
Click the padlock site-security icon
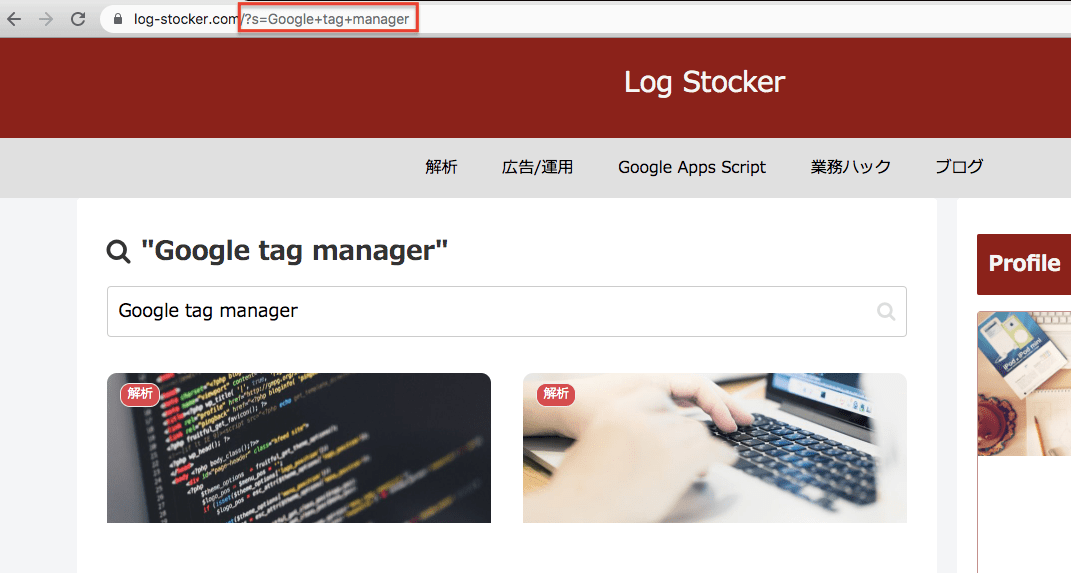click(117, 19)
